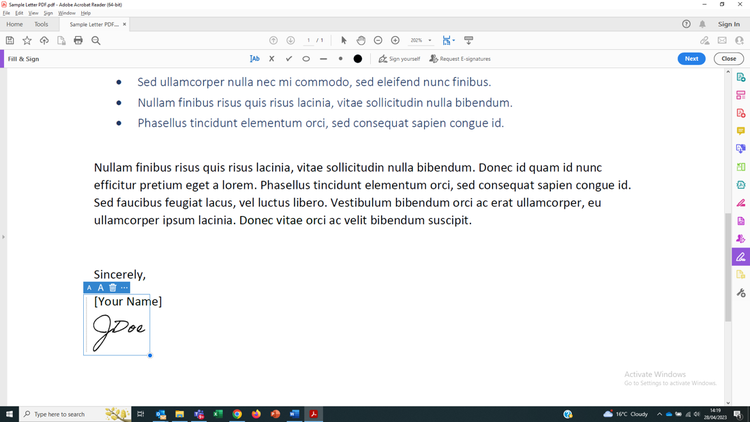Open the notifications bell
This screenshot has height=422, width=750.
[x=702, y=24]
